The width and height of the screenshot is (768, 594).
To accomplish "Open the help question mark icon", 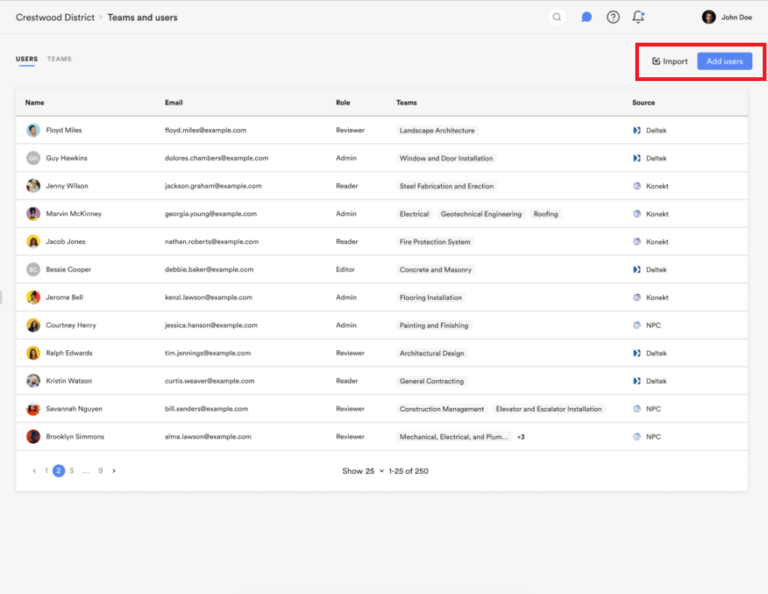I will (613, 17).
